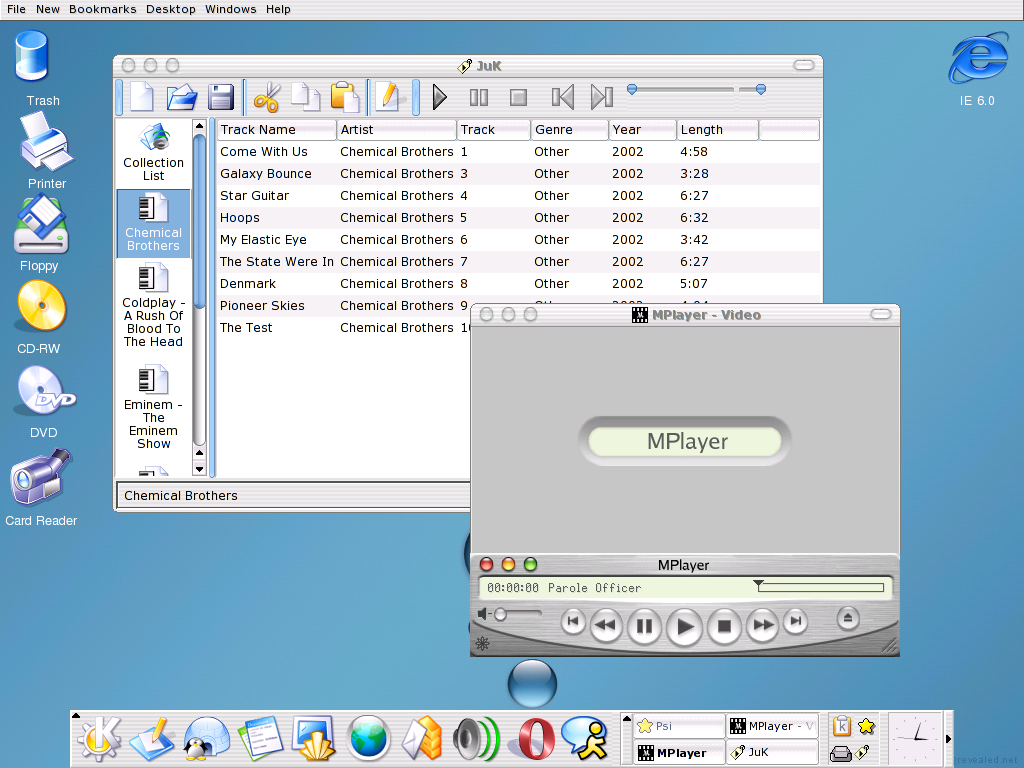1024x768 pixels.
Task: Click the New document icon in JuK toolbar
Action: [142, 97]
